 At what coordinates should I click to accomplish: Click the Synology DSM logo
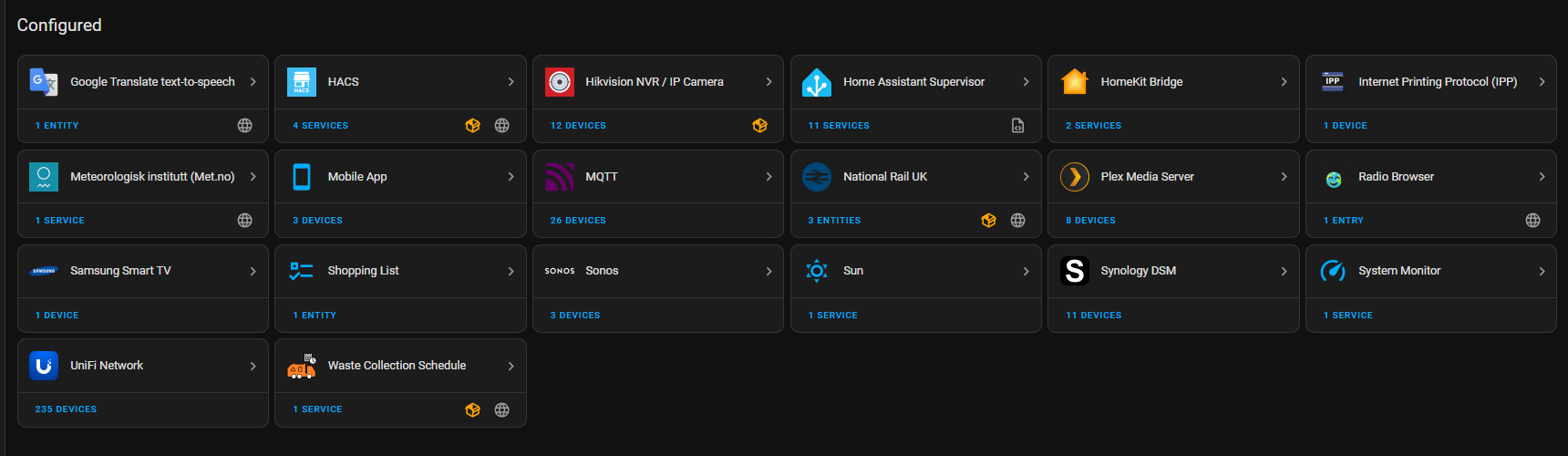pyautogui.click(x=1074, y=271)
